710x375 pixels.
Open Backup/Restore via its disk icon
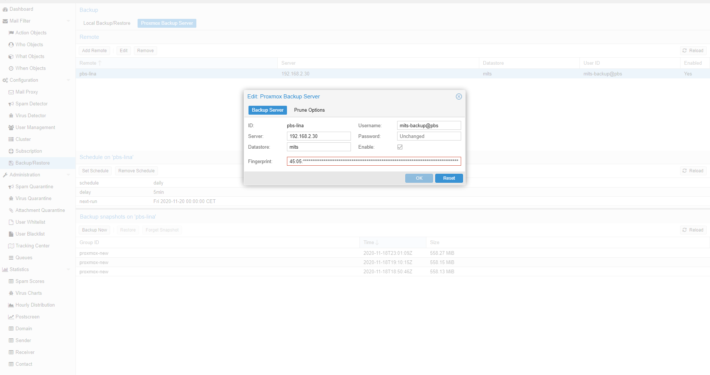tap(11, 163)
